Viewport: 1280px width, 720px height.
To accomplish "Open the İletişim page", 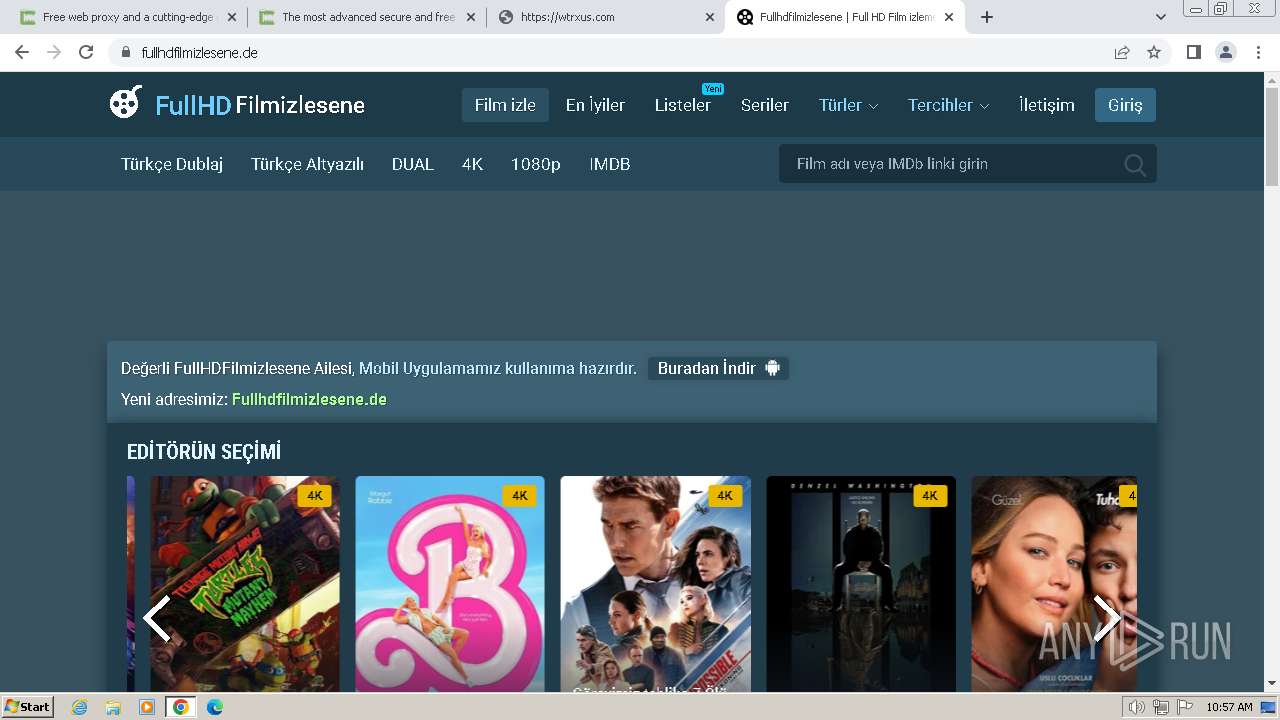I will (1047, 105).
